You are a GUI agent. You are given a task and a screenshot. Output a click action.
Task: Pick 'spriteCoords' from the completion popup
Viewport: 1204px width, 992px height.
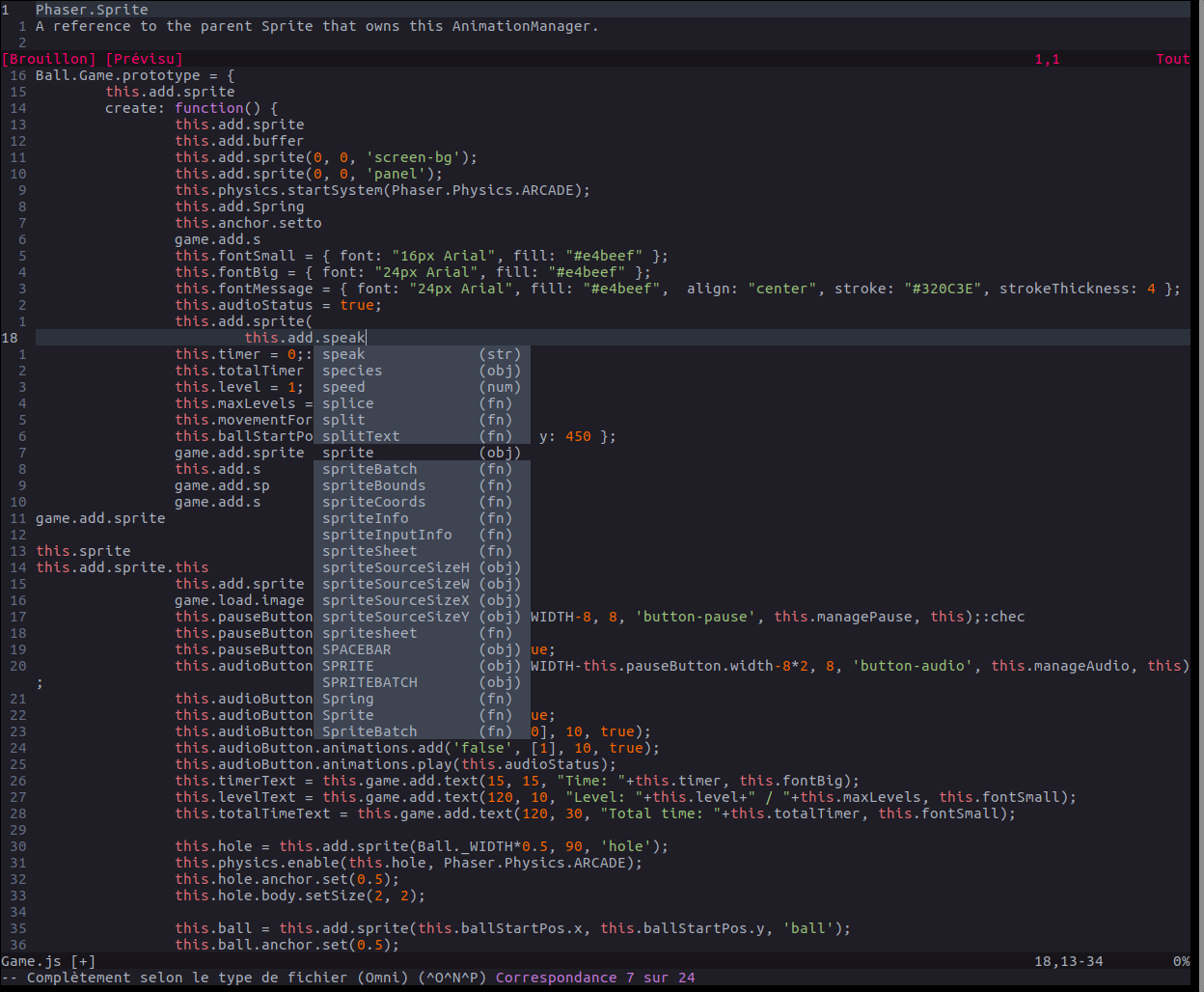[422, 502]
